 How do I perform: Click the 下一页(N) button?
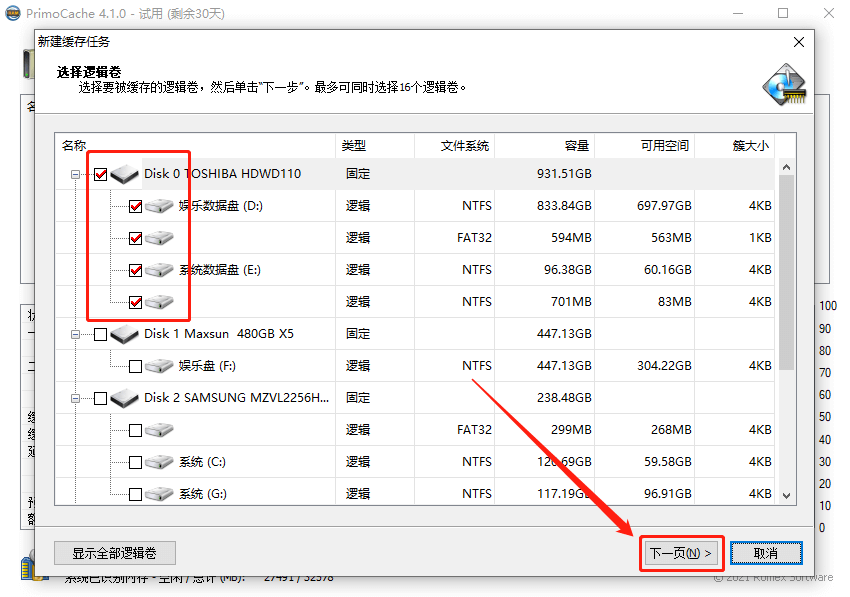[x=681, y=552]
